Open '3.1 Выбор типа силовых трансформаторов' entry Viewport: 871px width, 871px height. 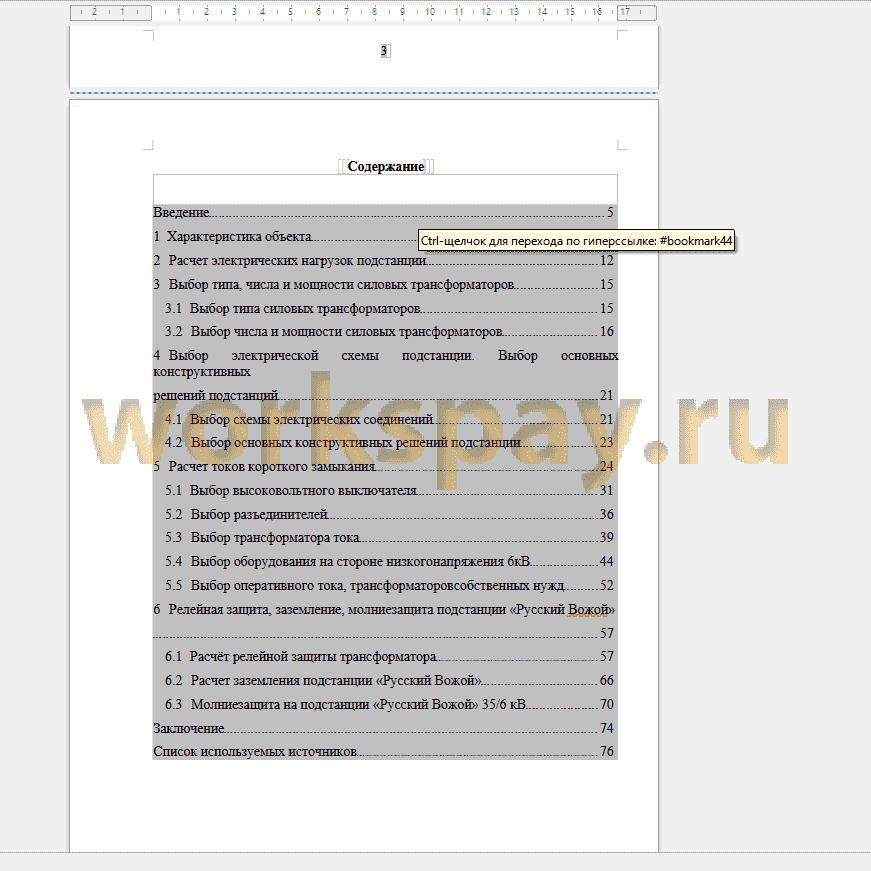click(x=389, y=308)
